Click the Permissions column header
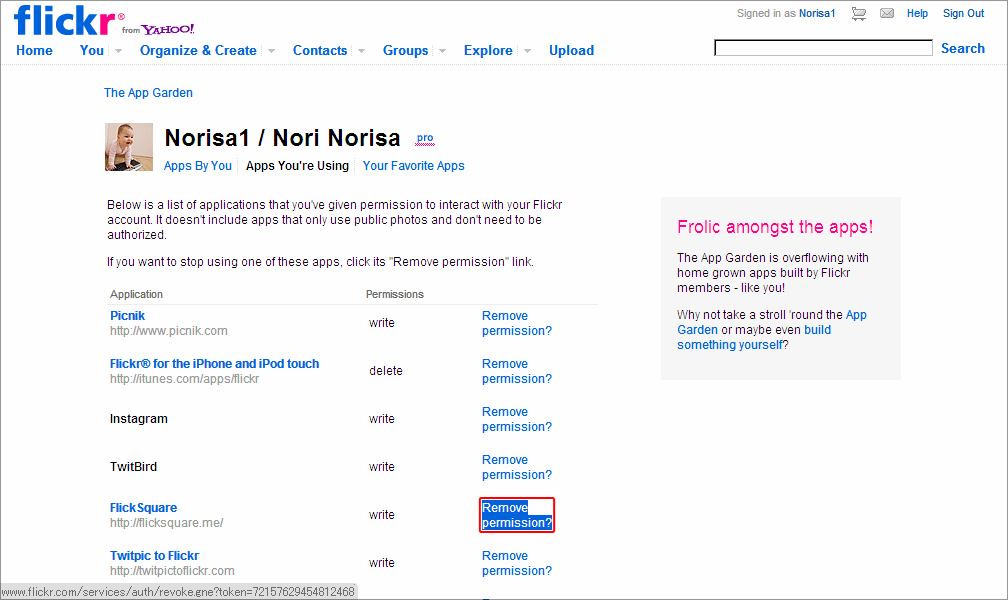 [x=395, y=295]
